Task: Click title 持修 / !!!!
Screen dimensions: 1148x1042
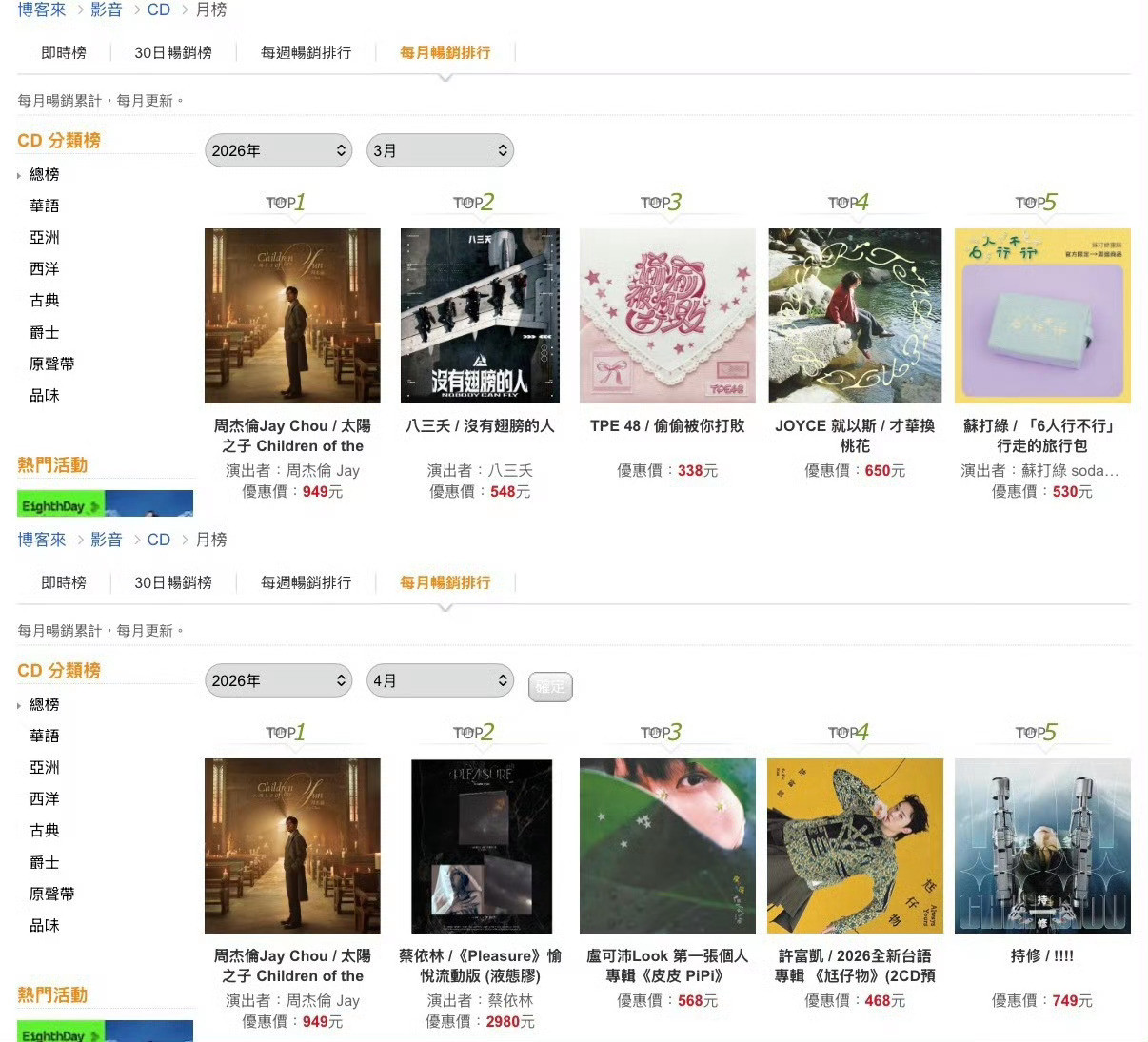Action: coord(1042,955)
